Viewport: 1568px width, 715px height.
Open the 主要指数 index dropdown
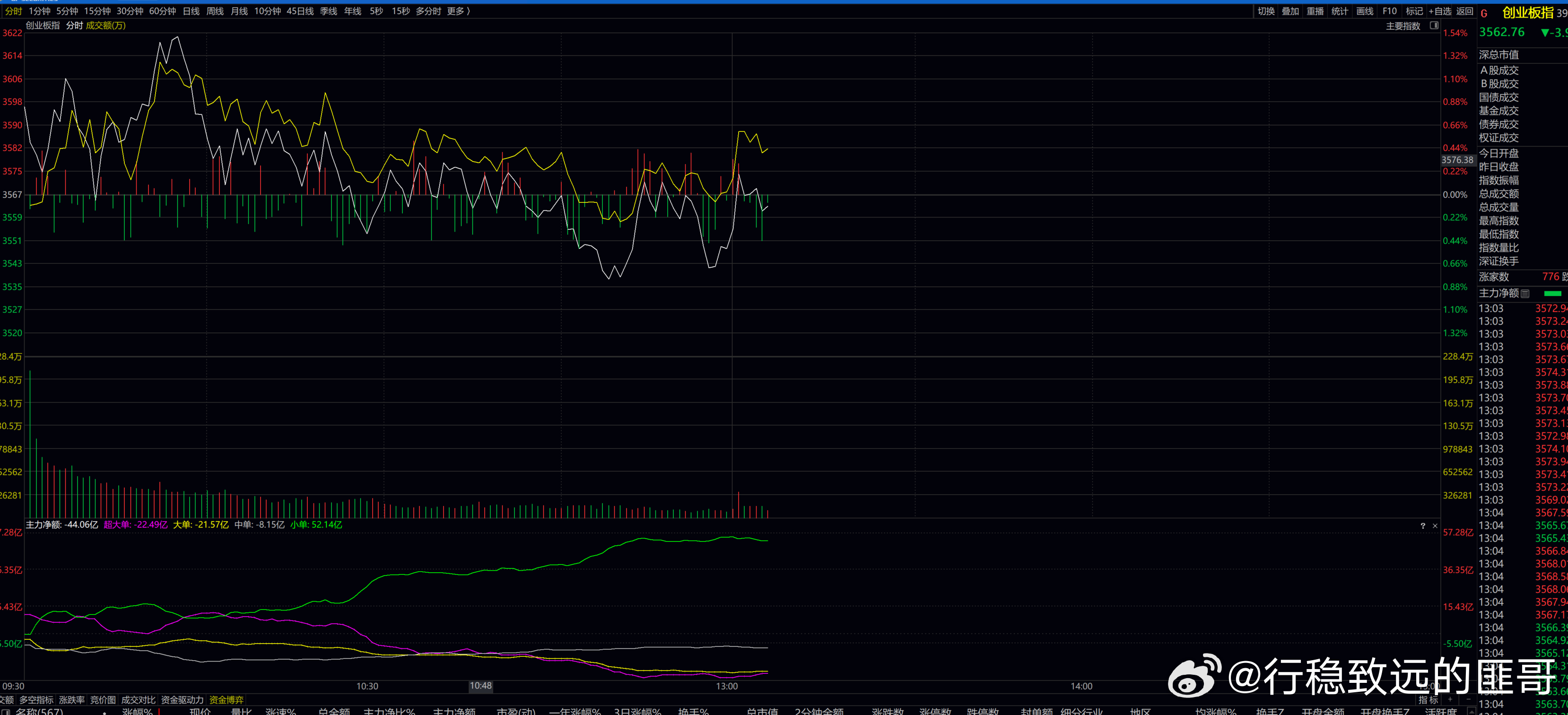(x=1402, y=26)
